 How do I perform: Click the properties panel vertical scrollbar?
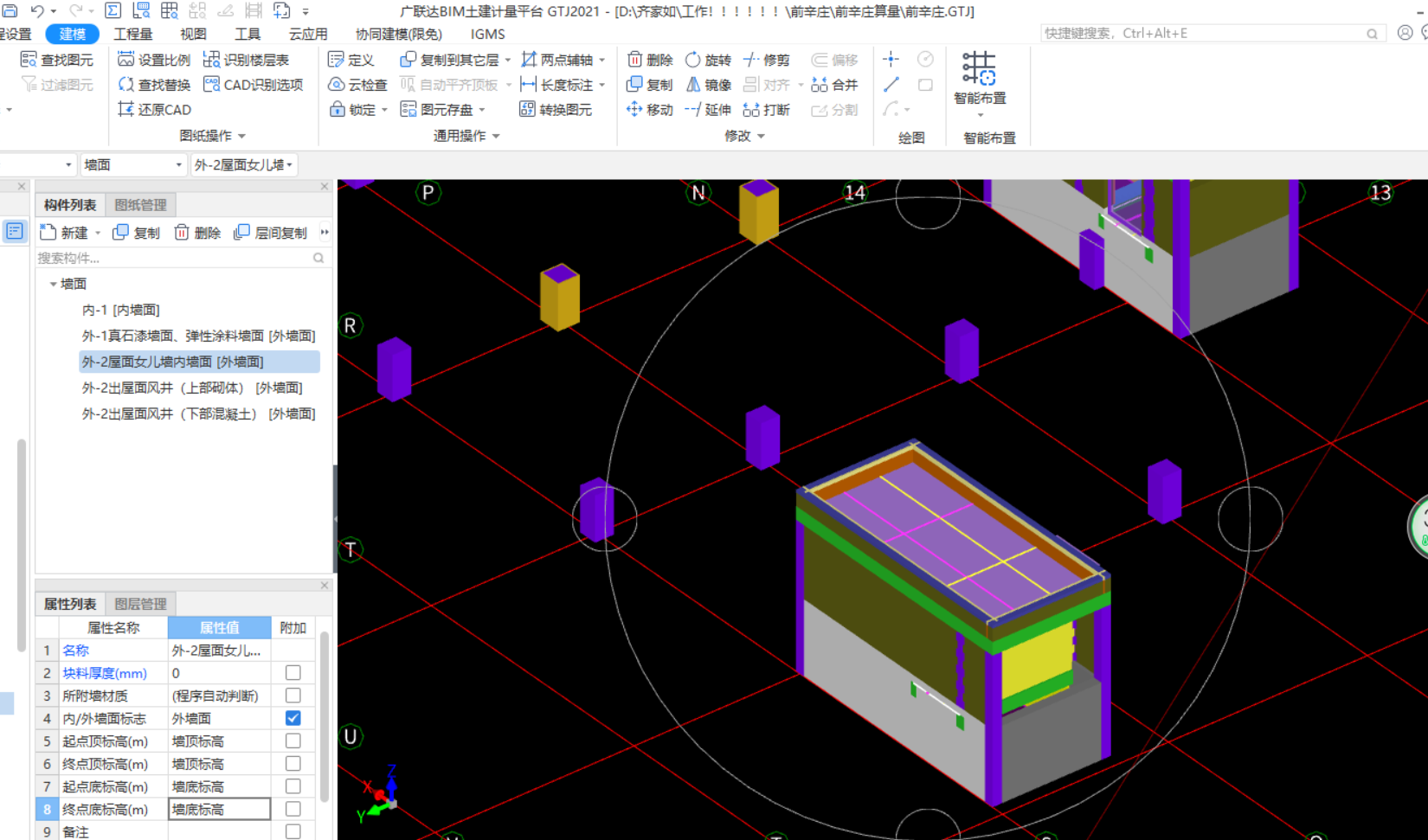point(325,716)
